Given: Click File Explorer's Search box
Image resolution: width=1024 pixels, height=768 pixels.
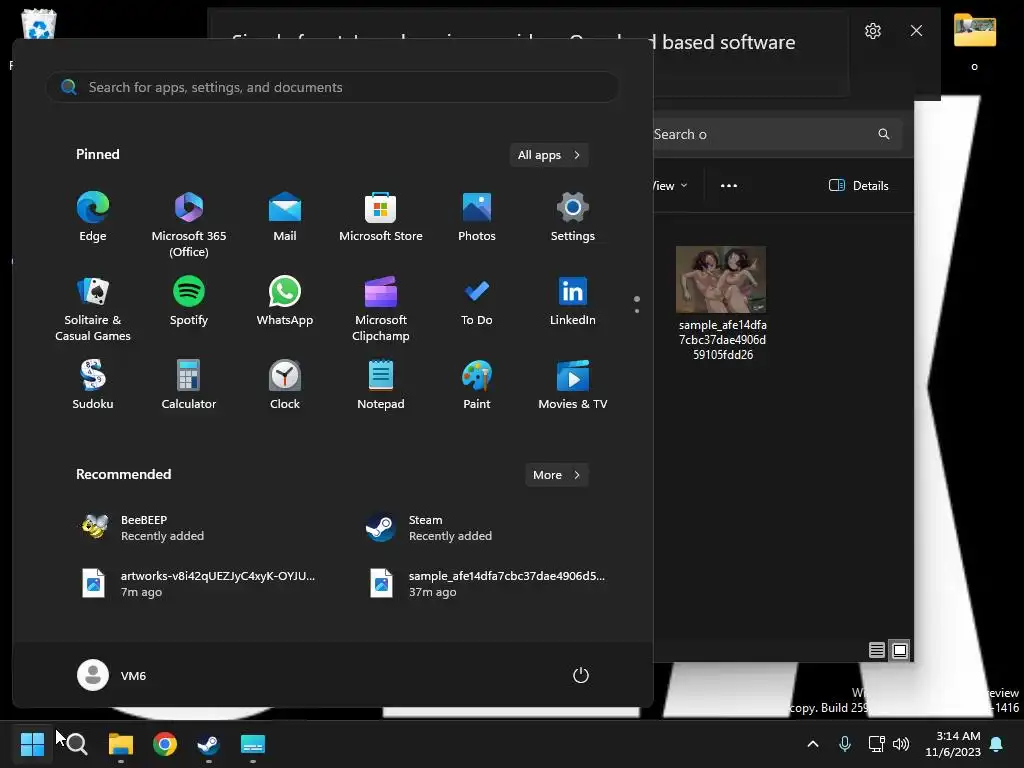Looking at the screenshot, I should pos(777,134).
